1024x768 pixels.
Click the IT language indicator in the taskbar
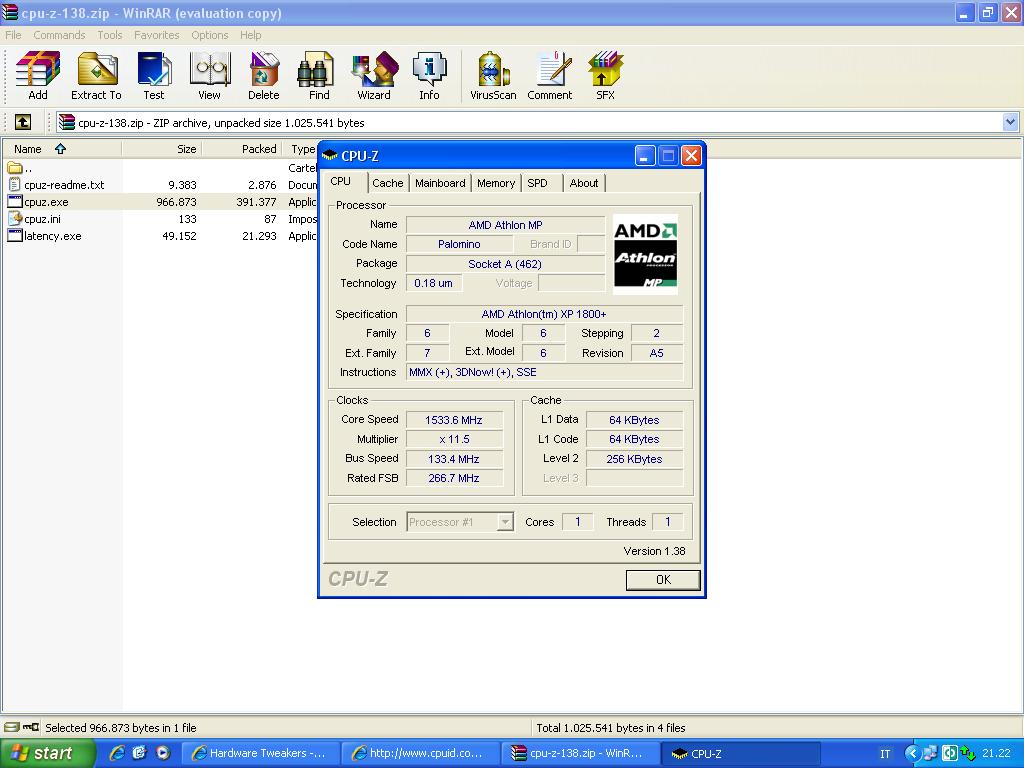click(x=885, y=754)
